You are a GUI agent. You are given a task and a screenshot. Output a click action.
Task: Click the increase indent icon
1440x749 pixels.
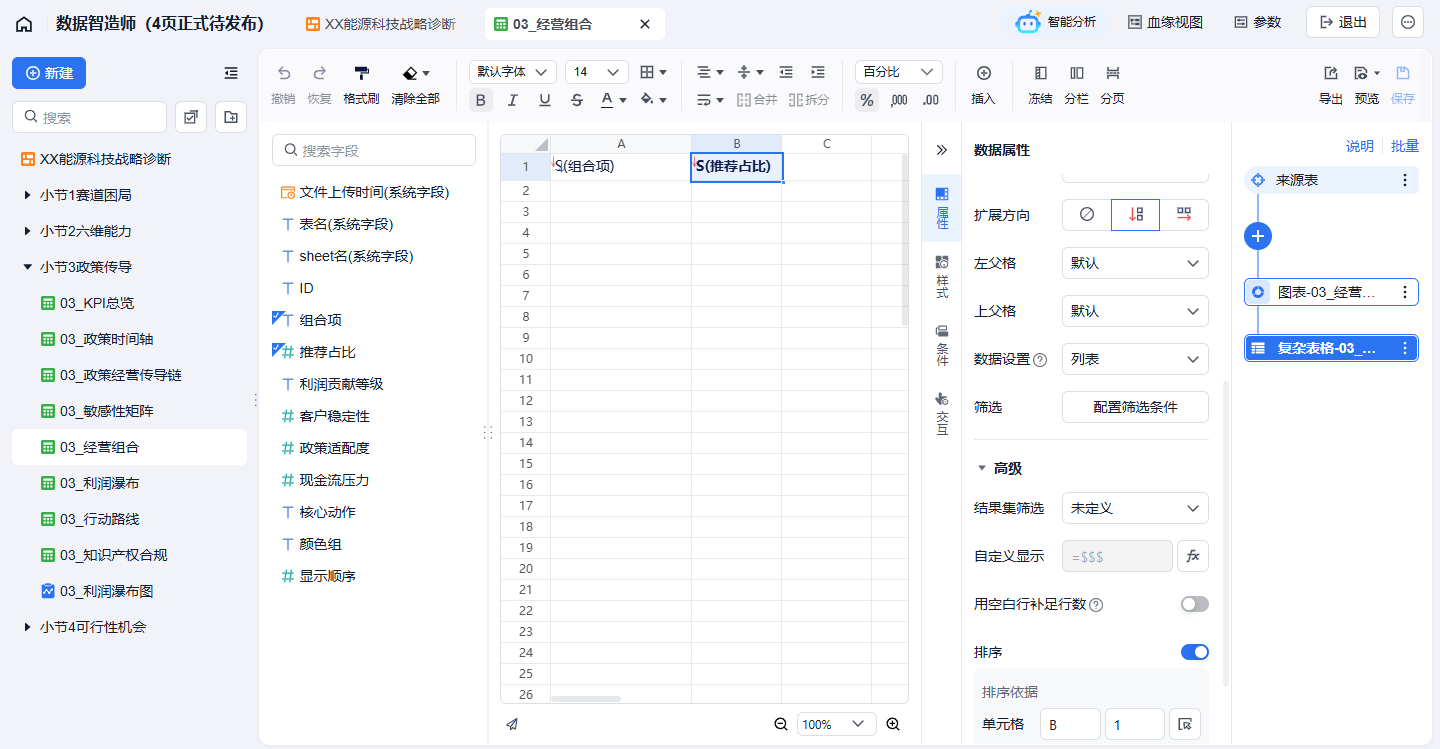[x=818, y=73]
